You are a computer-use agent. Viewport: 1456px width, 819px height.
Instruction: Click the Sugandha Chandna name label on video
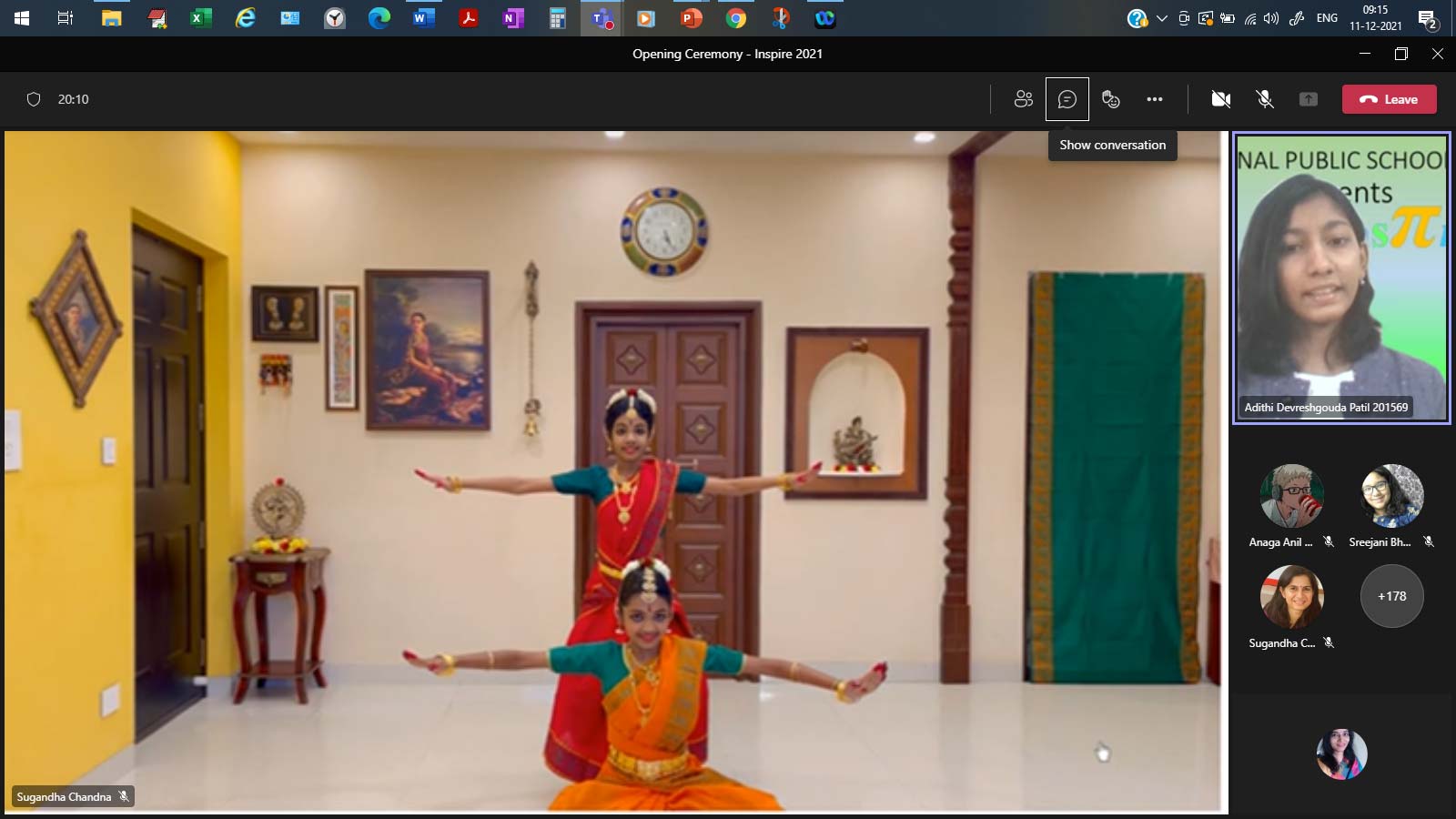[x=65, y=796]
